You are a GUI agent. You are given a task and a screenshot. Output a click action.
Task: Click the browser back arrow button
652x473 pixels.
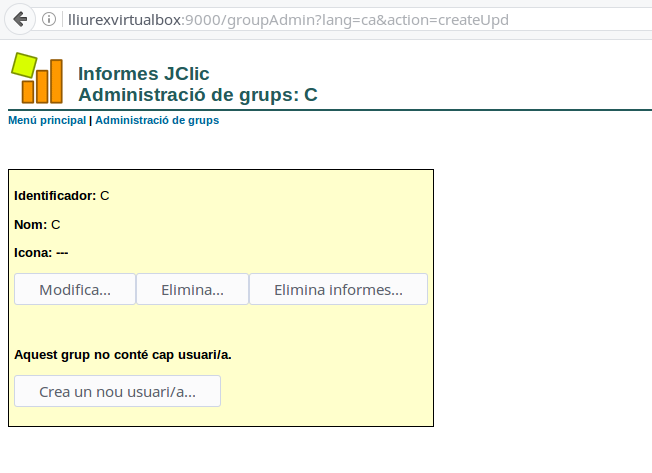point(20,19)
